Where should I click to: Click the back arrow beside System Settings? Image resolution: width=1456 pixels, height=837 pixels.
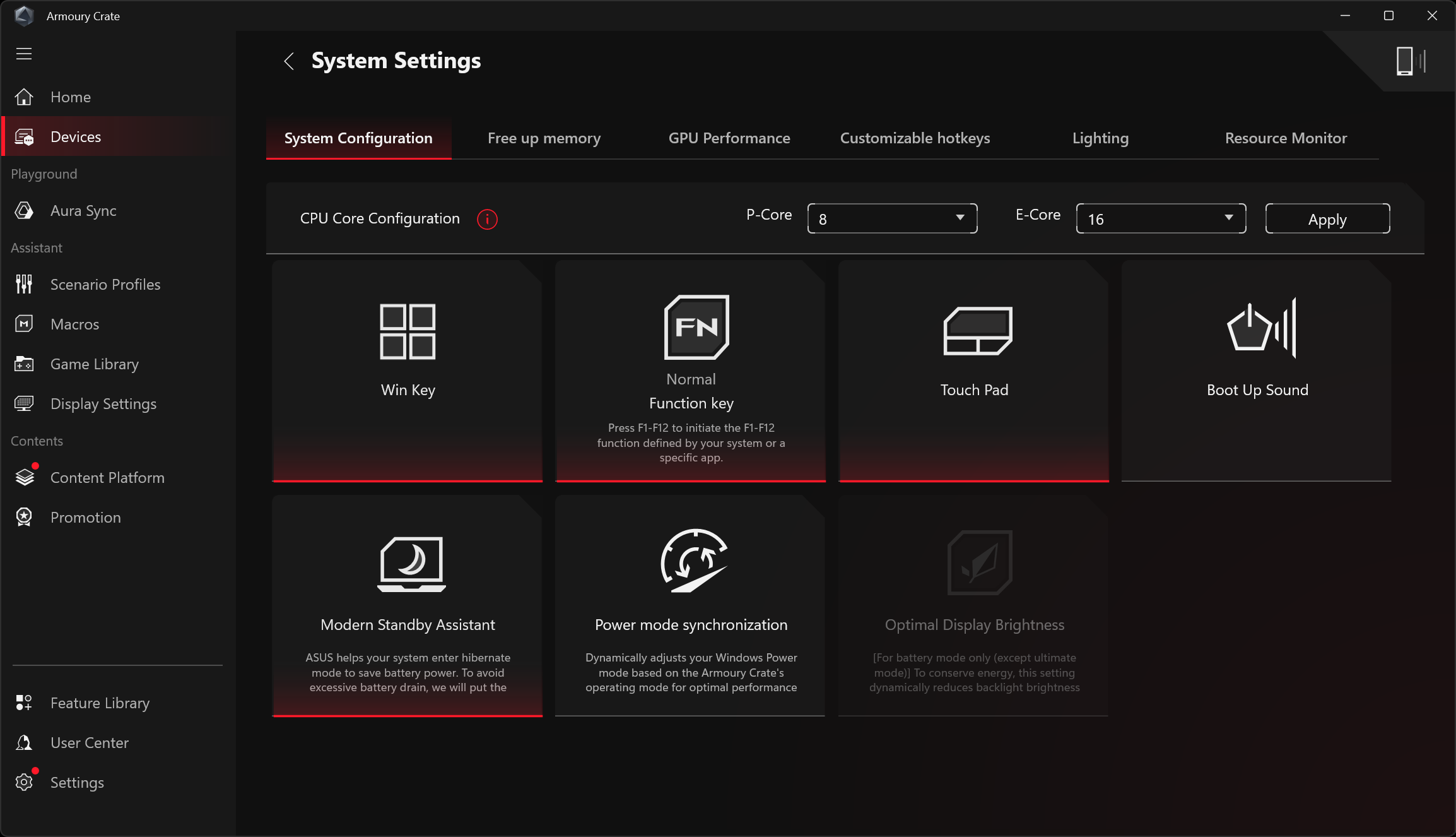(289, 61)
